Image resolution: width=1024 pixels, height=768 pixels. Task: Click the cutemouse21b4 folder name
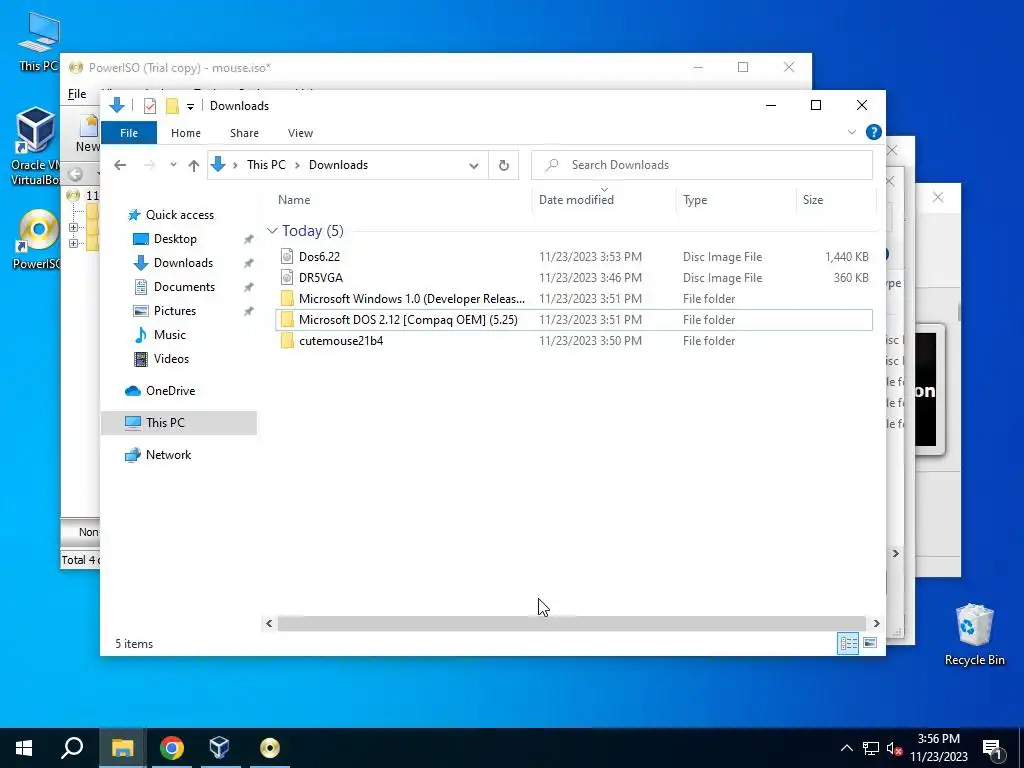341,340
